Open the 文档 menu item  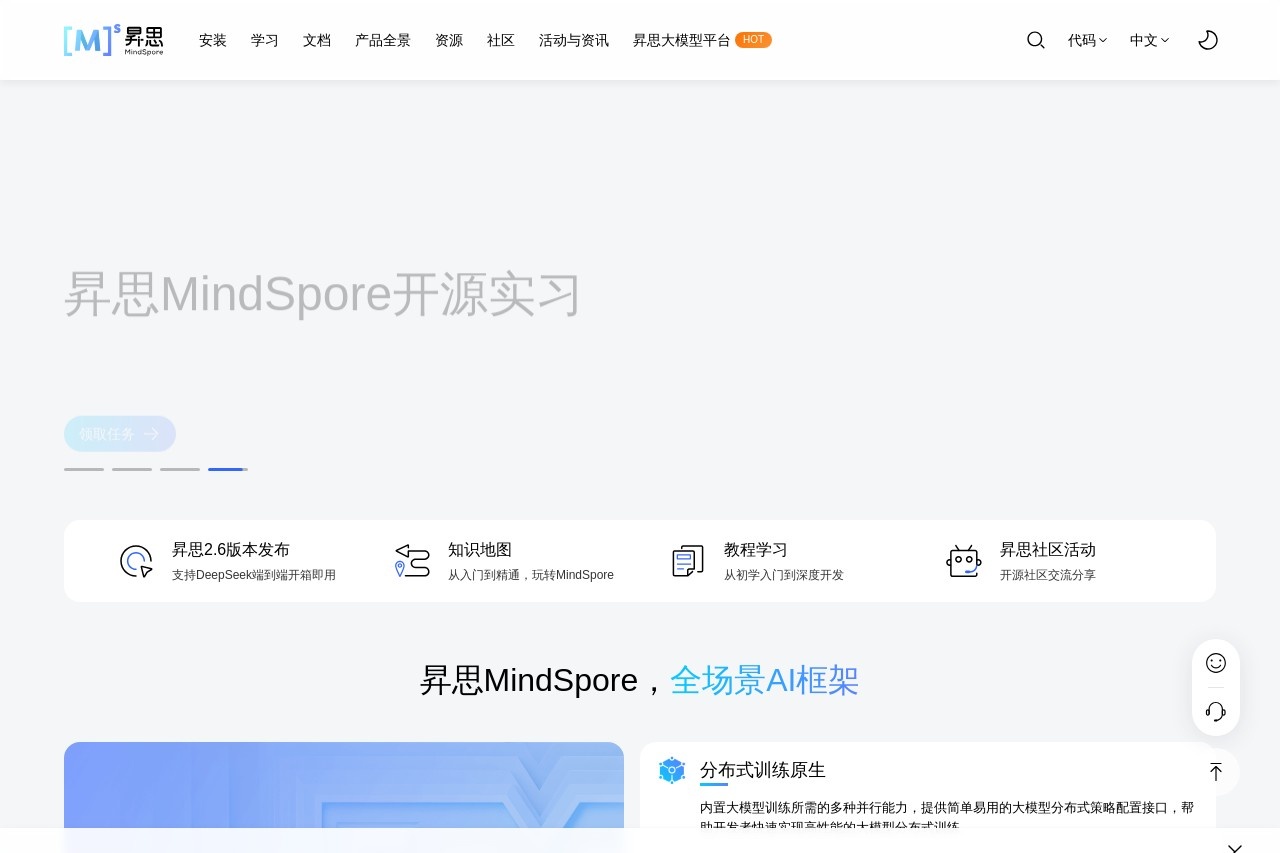click(317, 40)
